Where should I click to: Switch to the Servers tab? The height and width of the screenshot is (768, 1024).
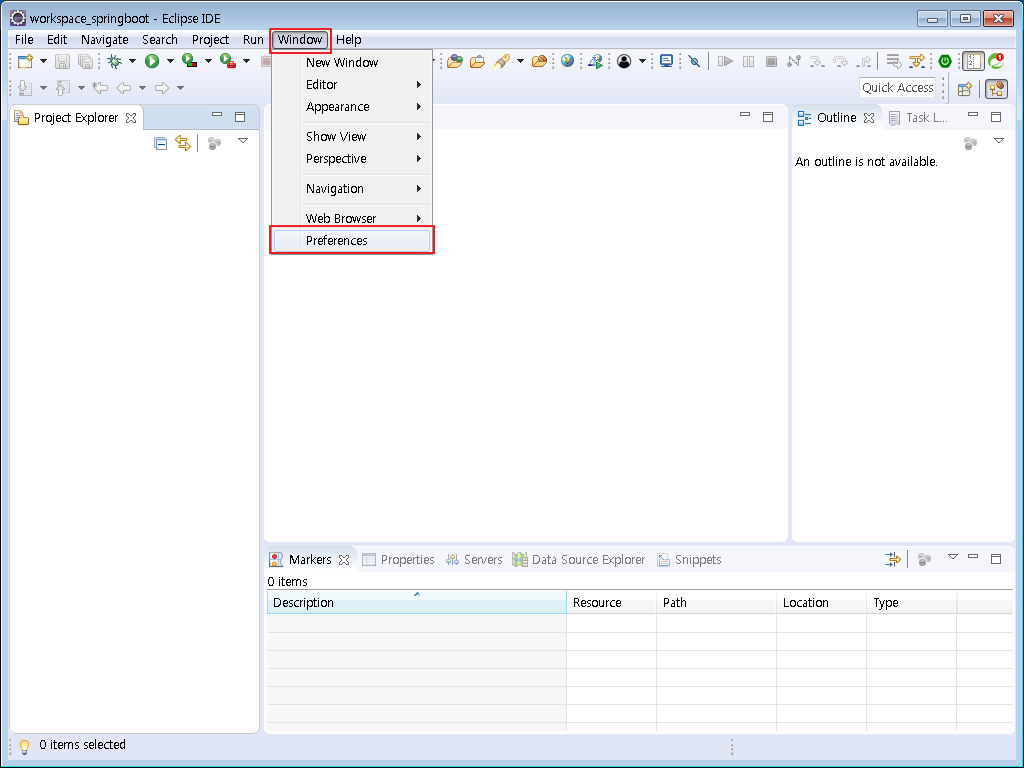tap(474, 560)
